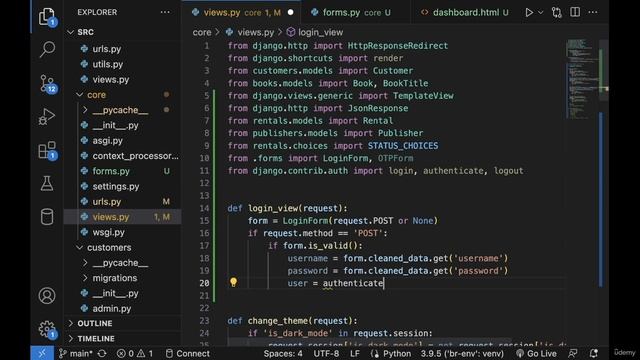640x360 pixels.
Task: Switch to dashboard.html editor tab
Action: (x=464, y=13)
